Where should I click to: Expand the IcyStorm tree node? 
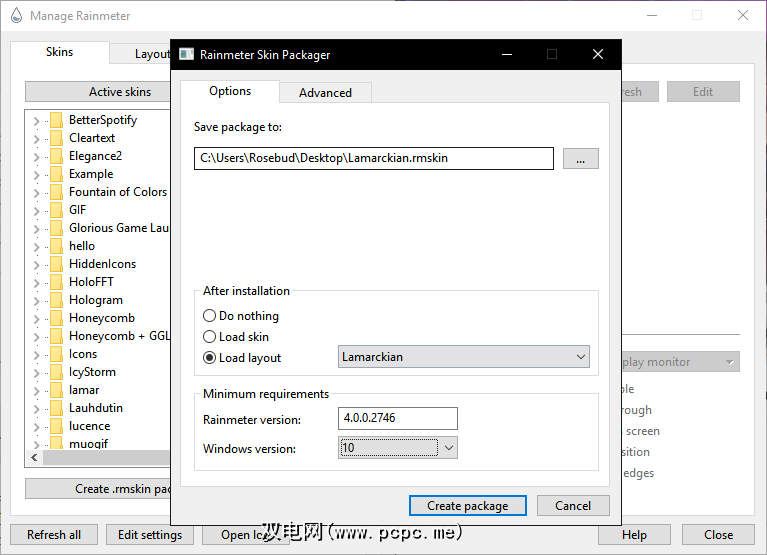click(36, 373)
